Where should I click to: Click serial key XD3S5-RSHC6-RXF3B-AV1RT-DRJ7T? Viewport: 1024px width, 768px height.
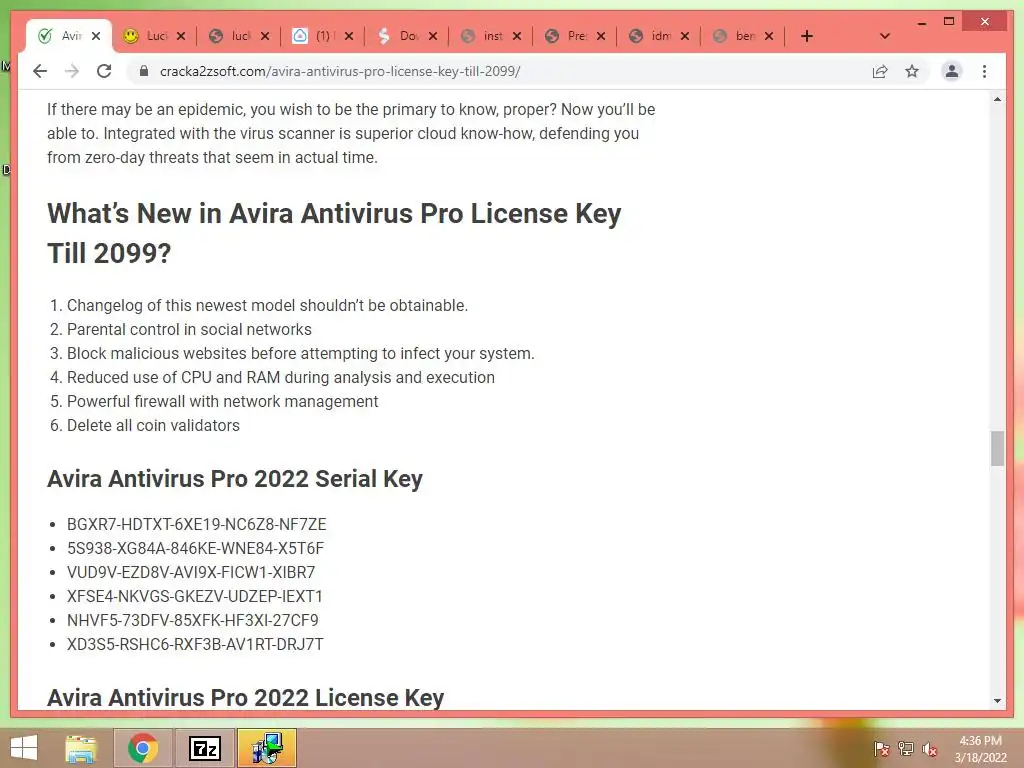tap(195, 644)
